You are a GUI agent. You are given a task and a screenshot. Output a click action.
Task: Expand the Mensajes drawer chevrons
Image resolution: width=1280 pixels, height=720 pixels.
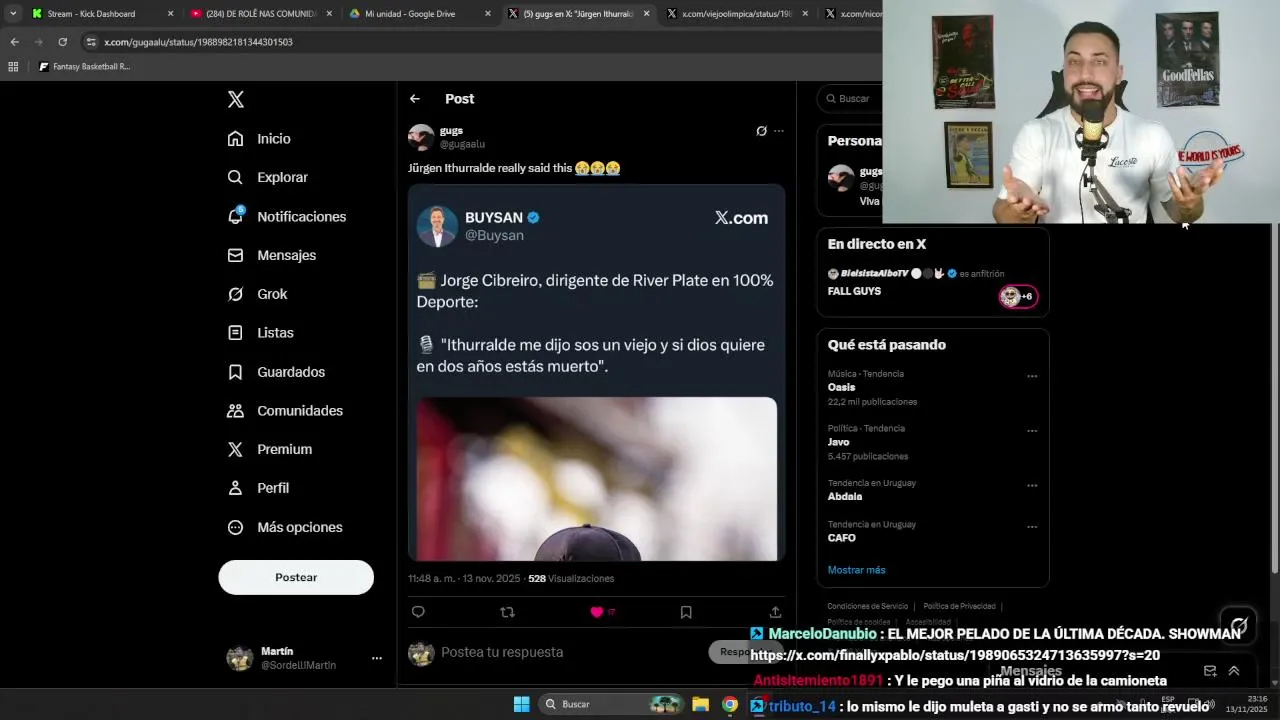point(1234,671)
